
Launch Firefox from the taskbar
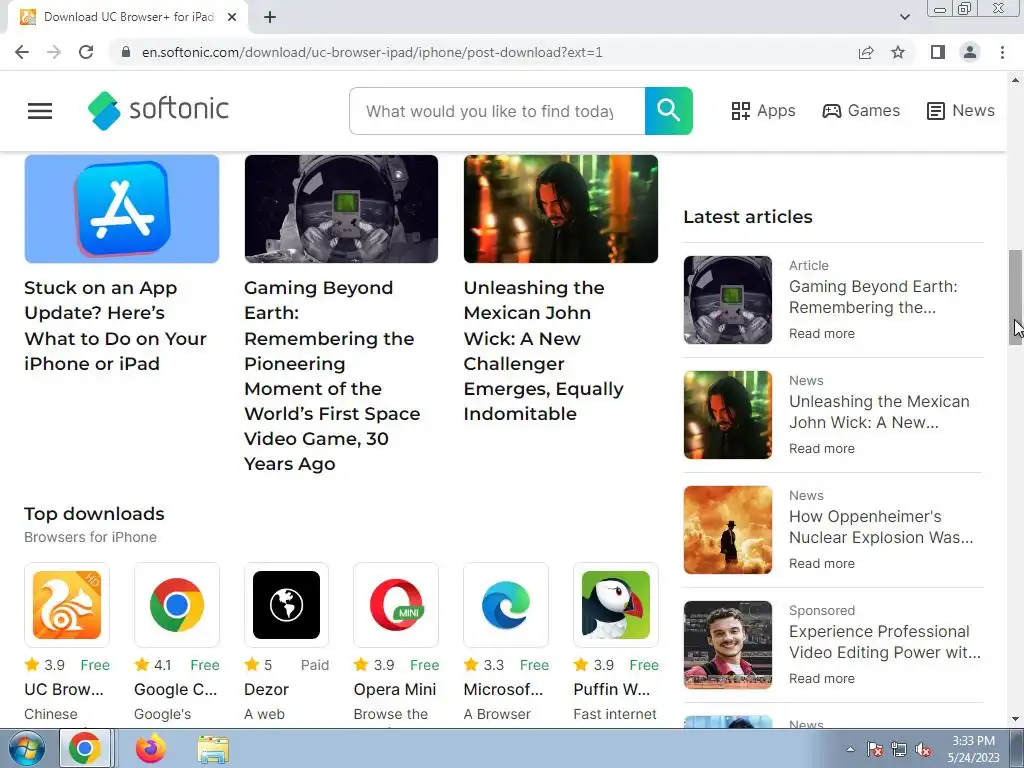[151, 749]
